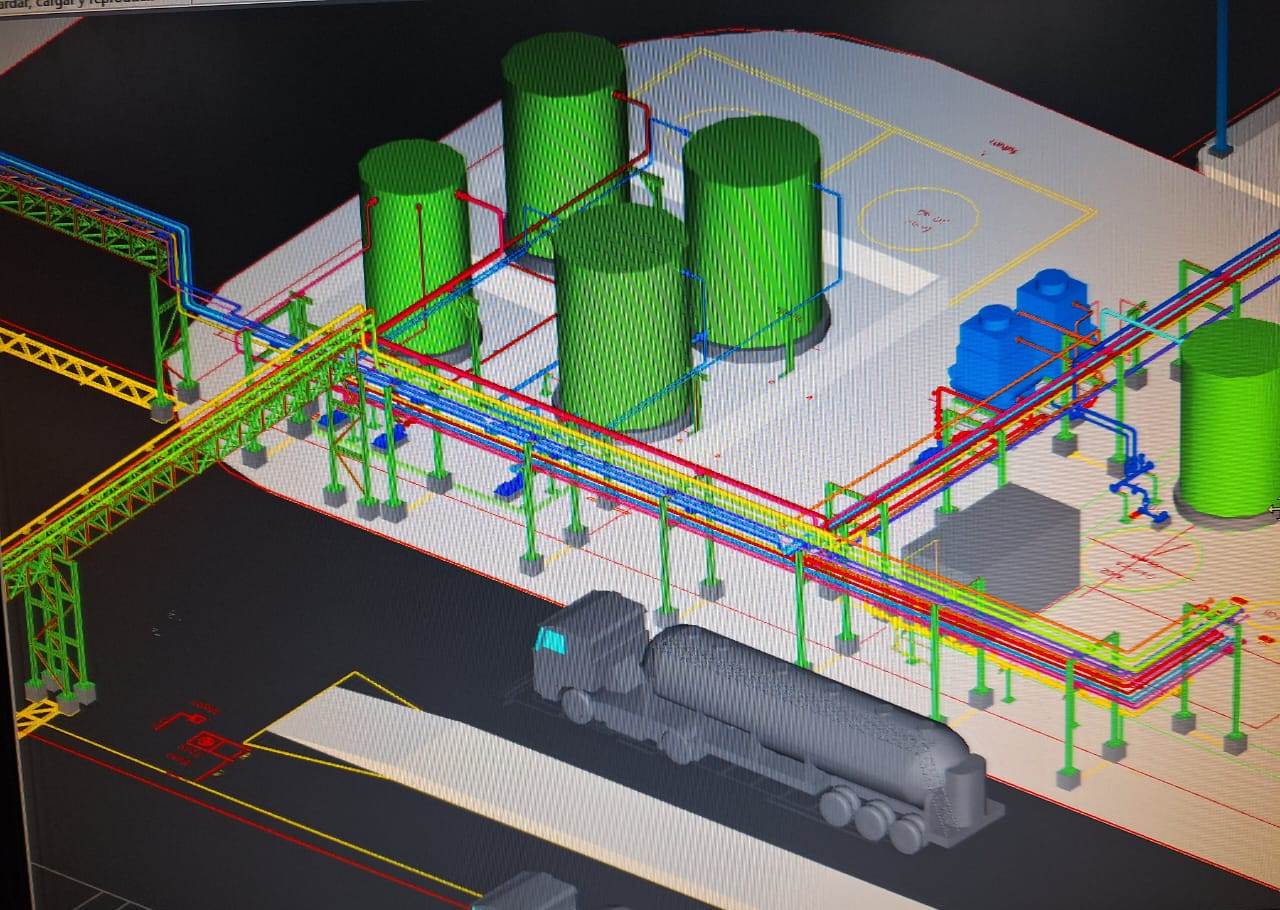This screenshot has height=910, width=1280.
Task: Click the red pipe elbow atop the tallest tank
Action: click(x=630, y=102)
